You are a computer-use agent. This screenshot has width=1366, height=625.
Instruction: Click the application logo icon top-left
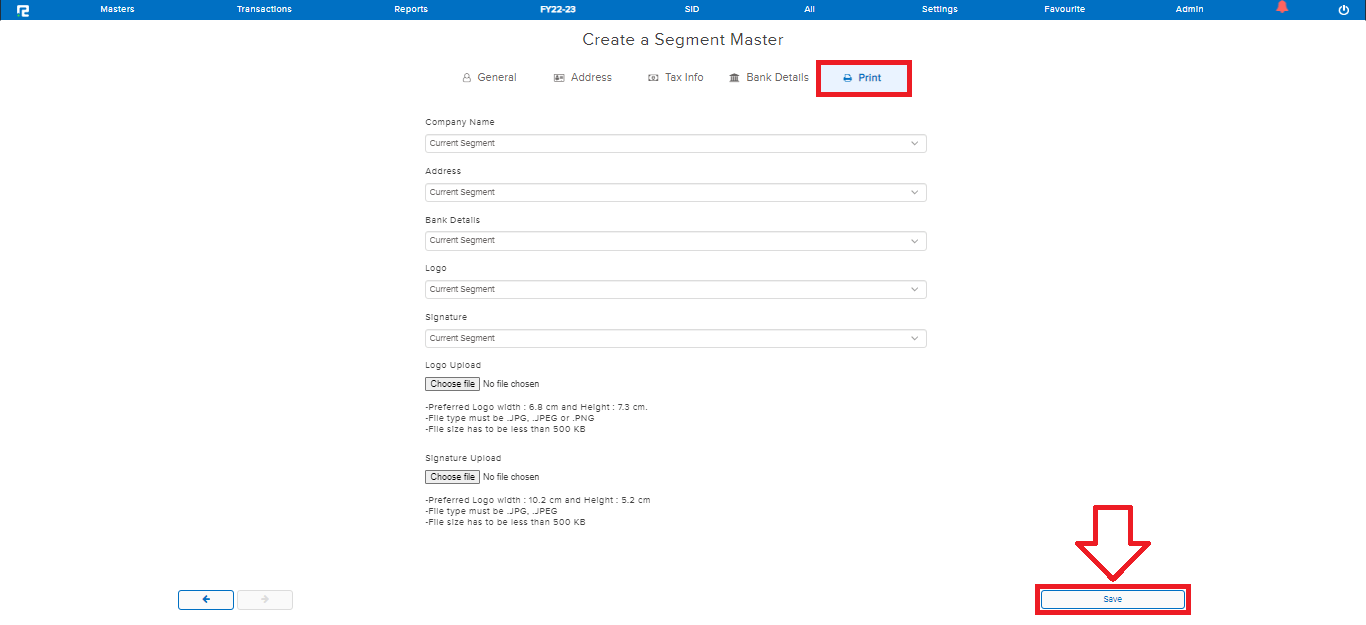pyautogui.click(x=22, y=9)
